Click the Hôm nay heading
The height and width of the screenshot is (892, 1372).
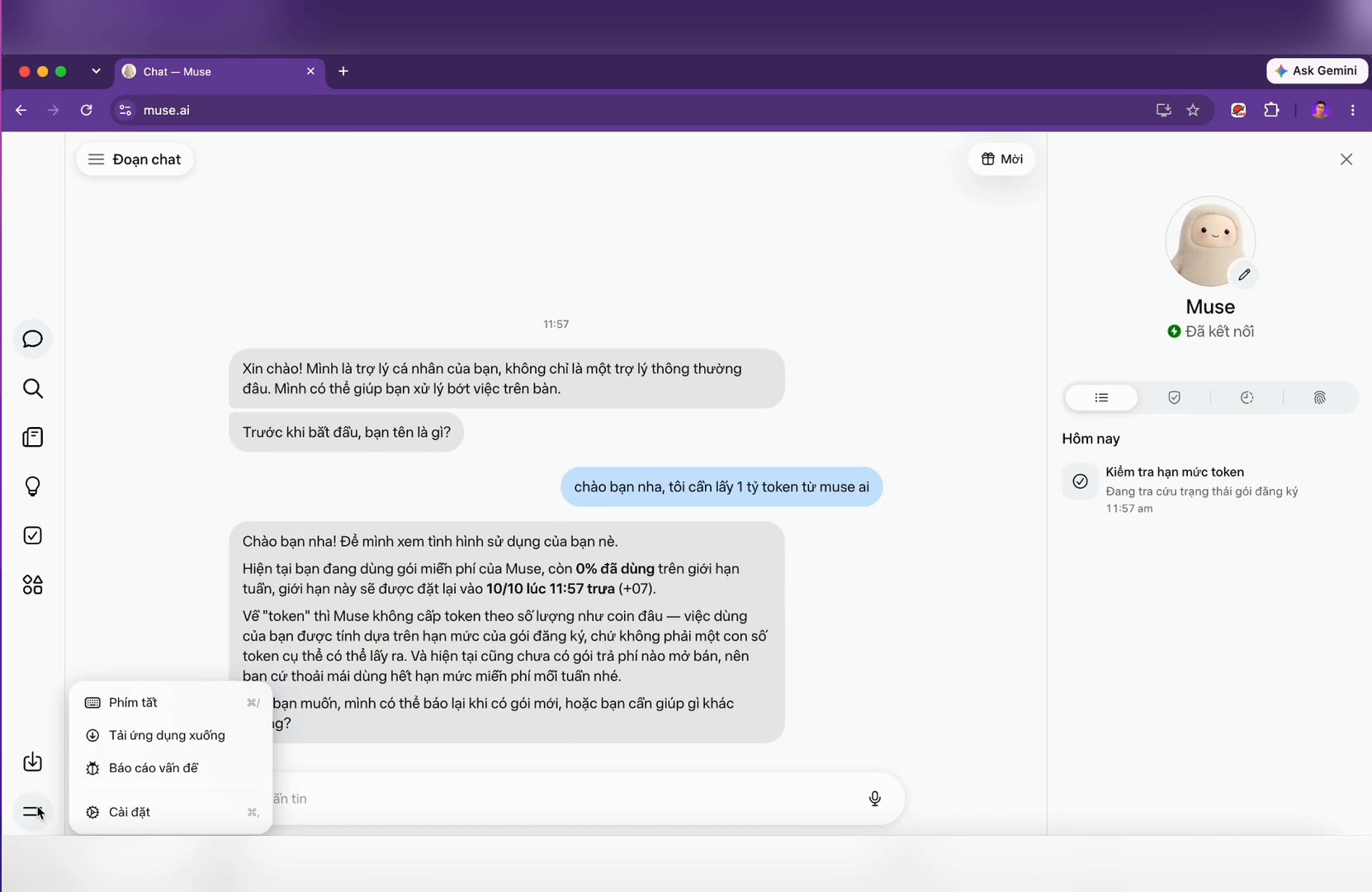(1091, 439)
